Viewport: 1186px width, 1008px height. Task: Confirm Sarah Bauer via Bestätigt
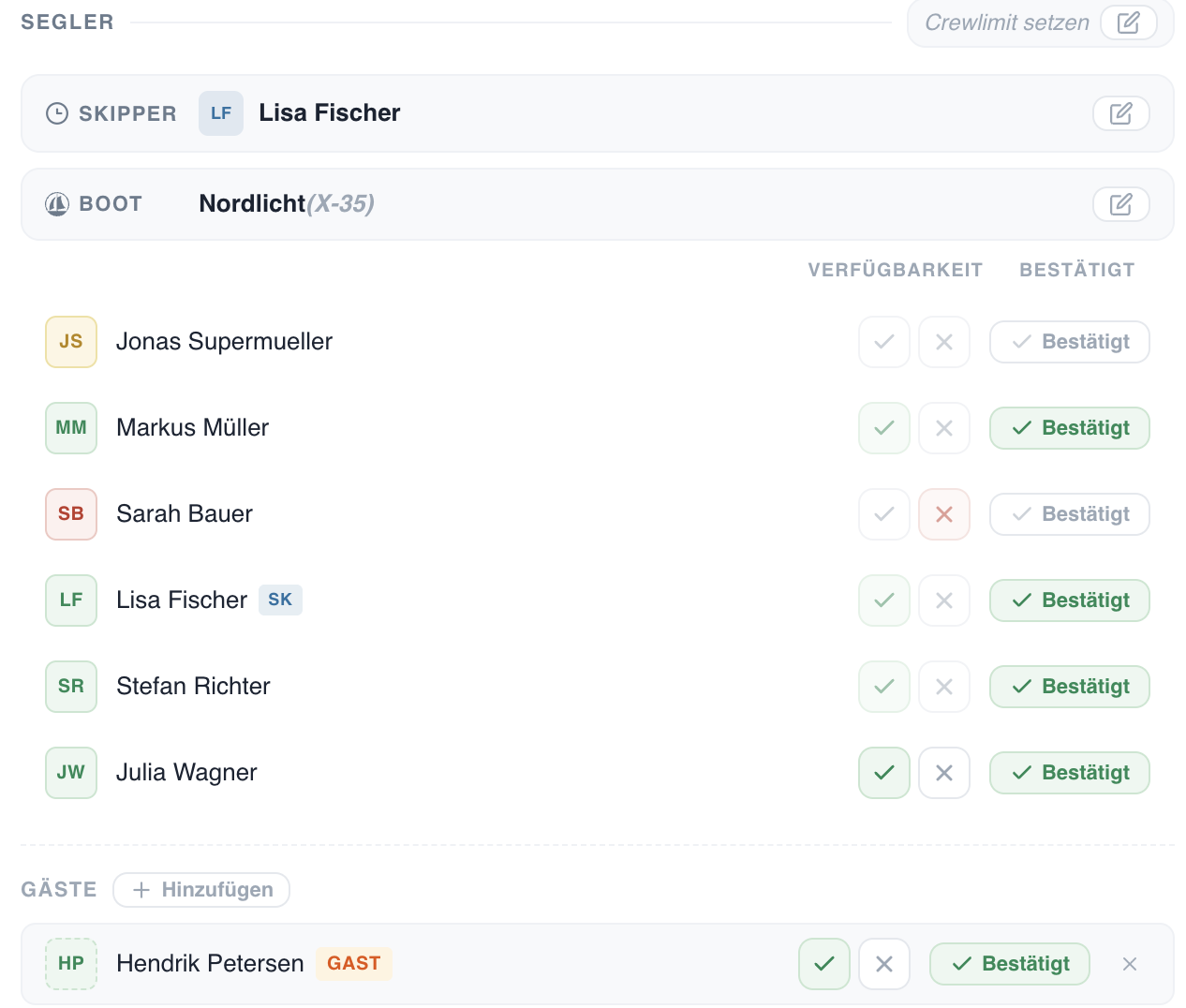pos(1069,514)
